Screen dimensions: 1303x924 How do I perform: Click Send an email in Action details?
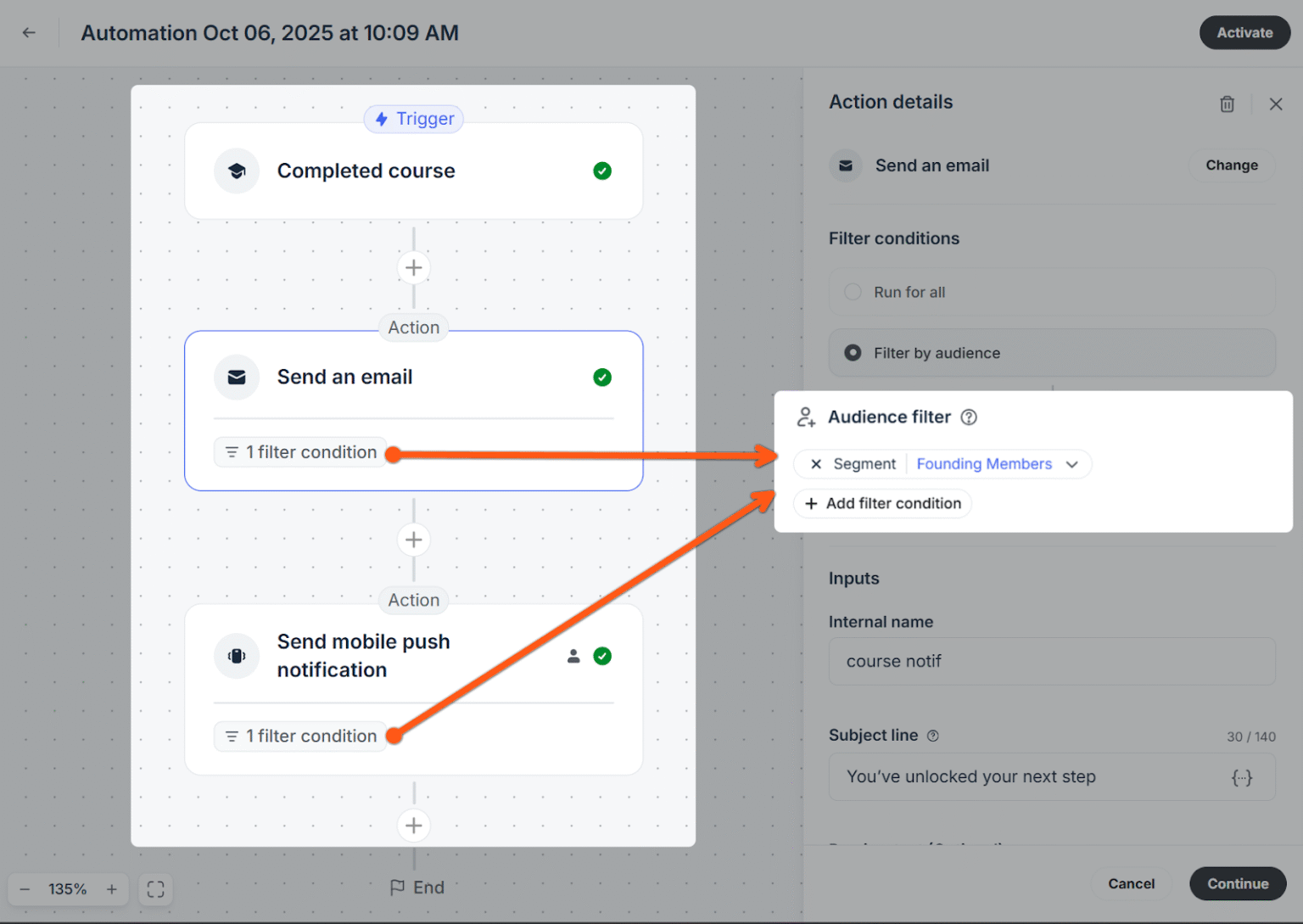click(932, 165)
